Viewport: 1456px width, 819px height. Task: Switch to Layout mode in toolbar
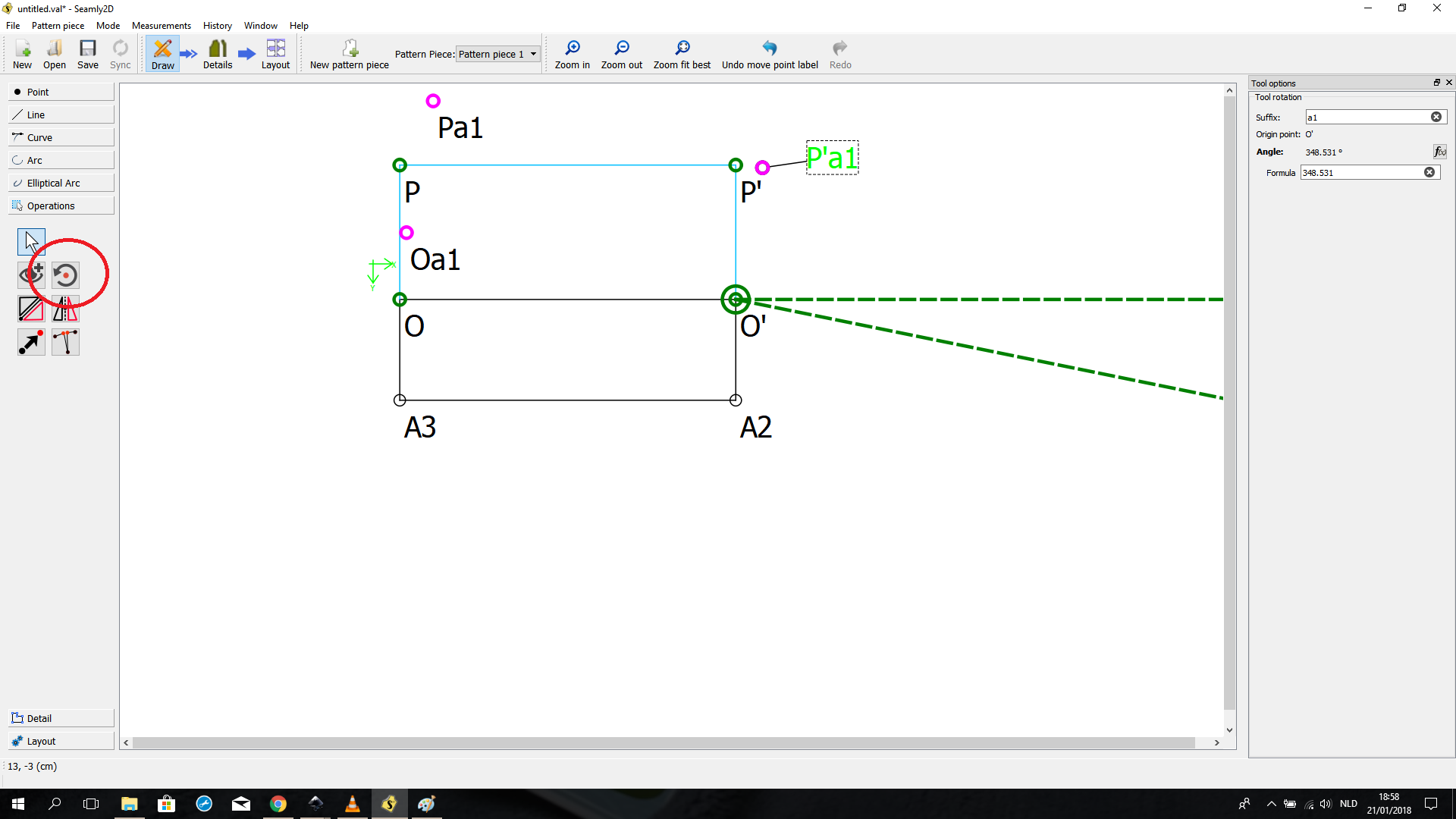[275, 55]
